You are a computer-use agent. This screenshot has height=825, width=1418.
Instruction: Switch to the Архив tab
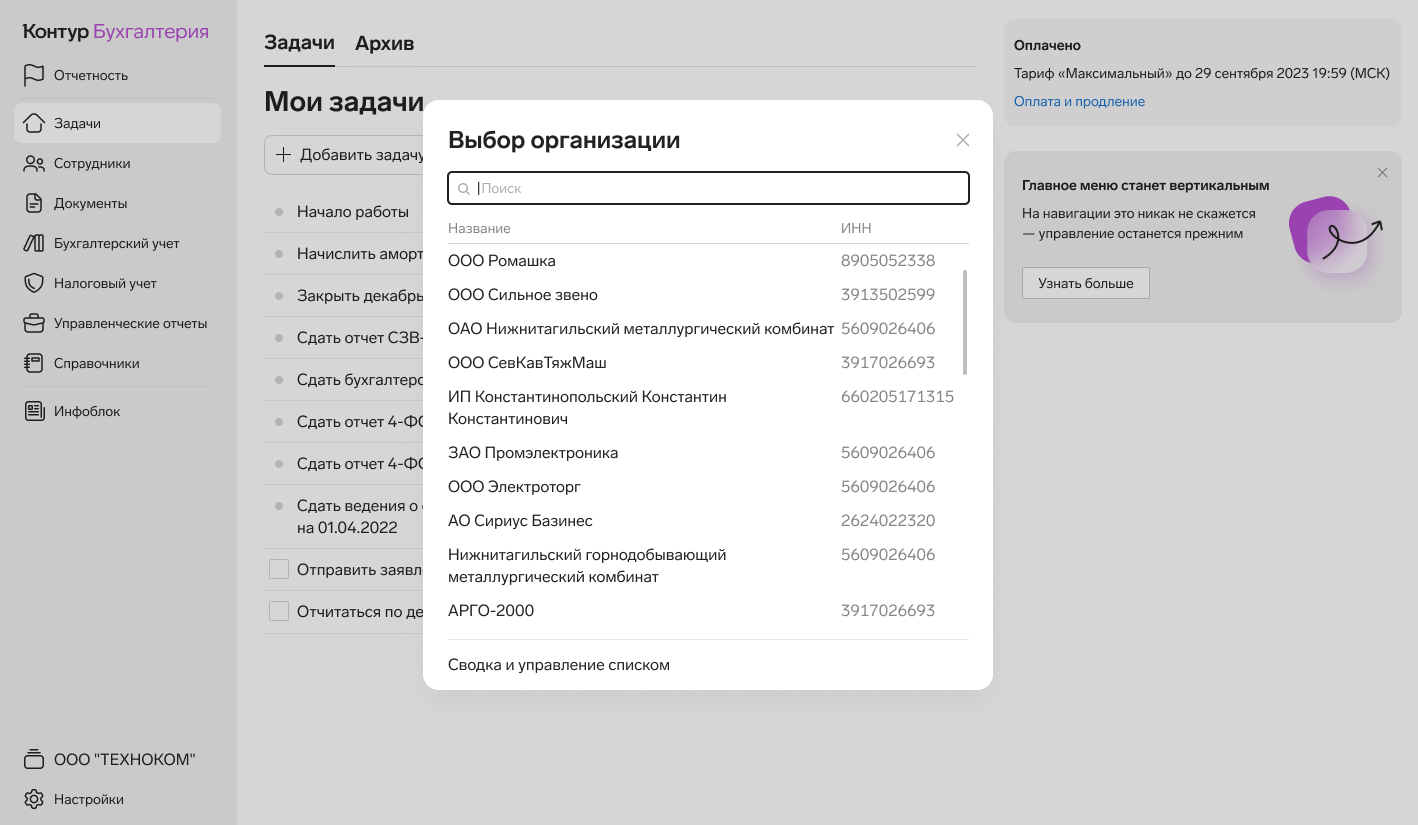point(384,44)
